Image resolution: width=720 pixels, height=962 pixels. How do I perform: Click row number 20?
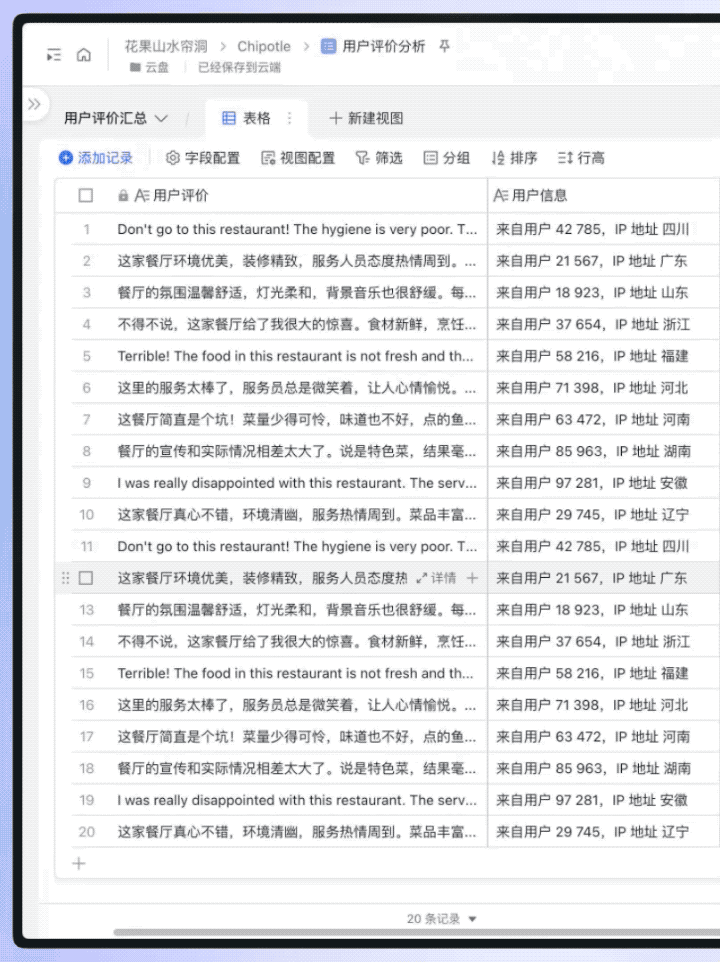tap(86, 832)
